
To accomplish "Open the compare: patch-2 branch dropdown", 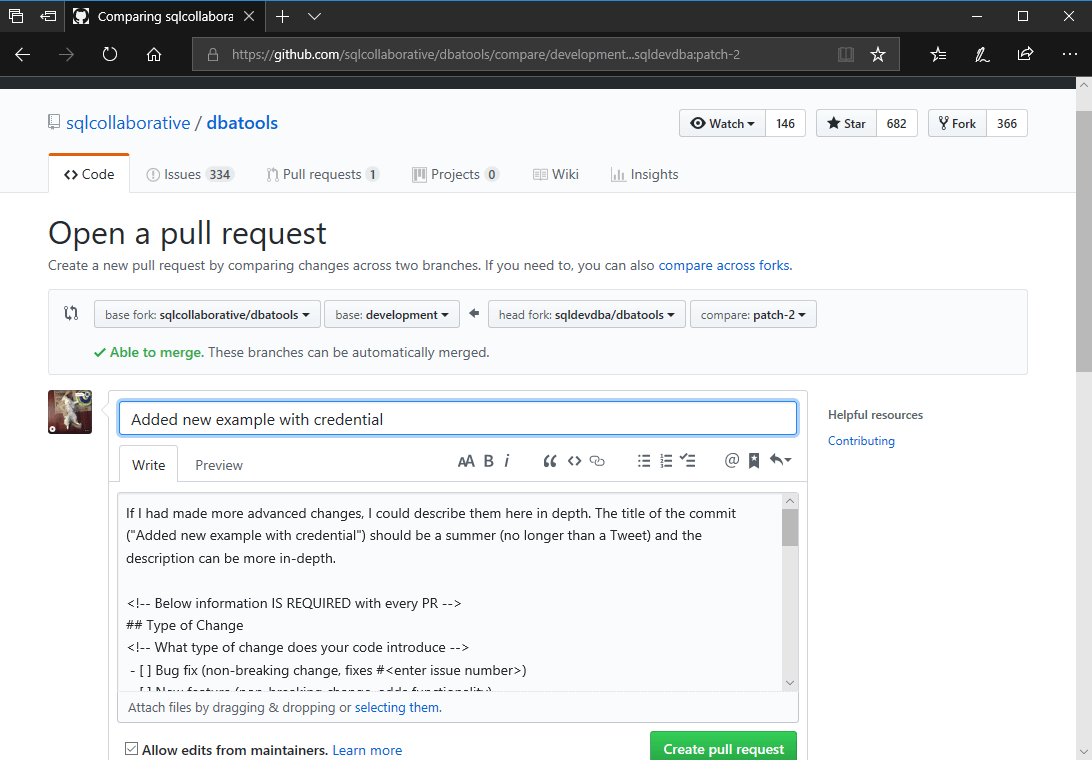I will coord(753,315).
